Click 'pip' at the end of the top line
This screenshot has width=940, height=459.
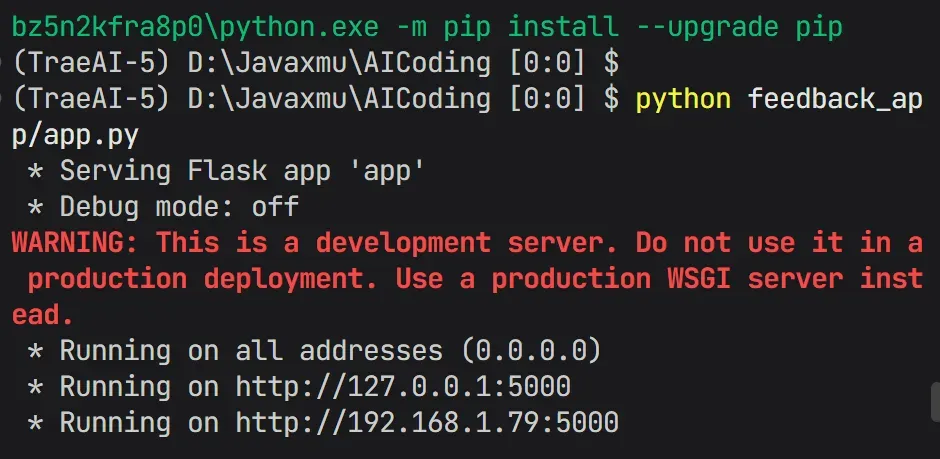(x=819, y=27)
